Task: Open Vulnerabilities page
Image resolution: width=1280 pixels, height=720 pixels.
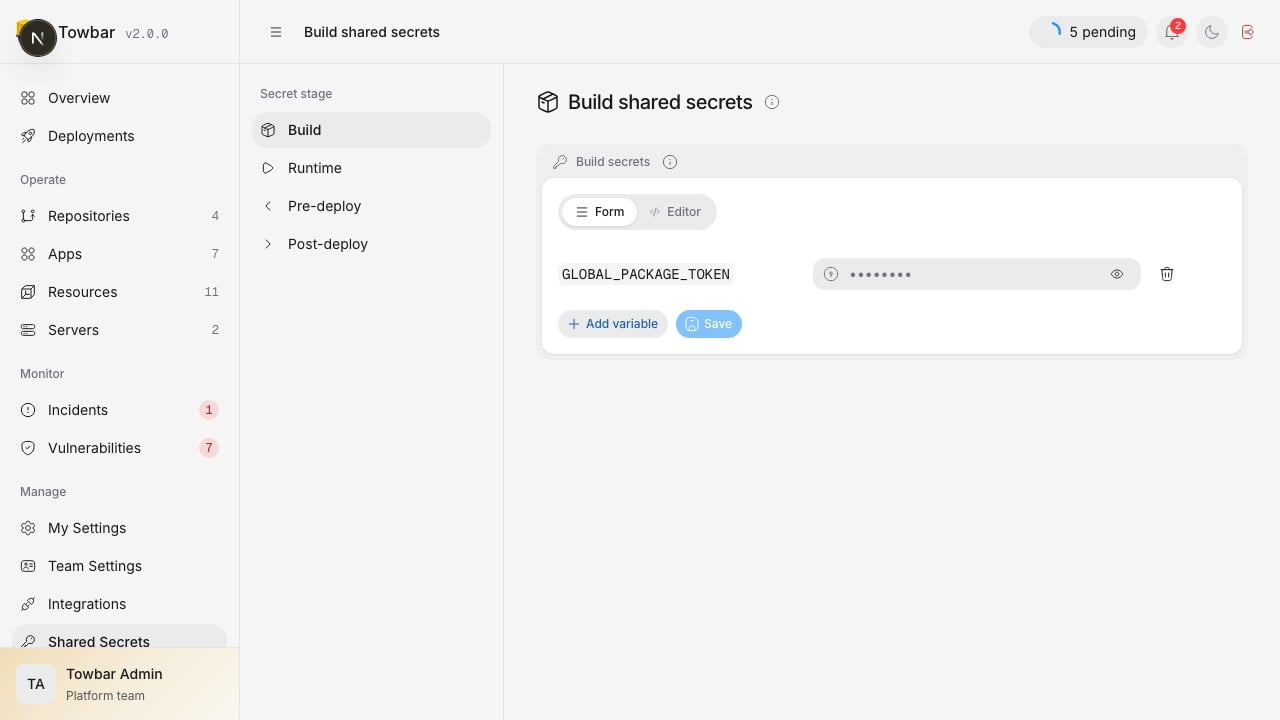Action: 119,448
